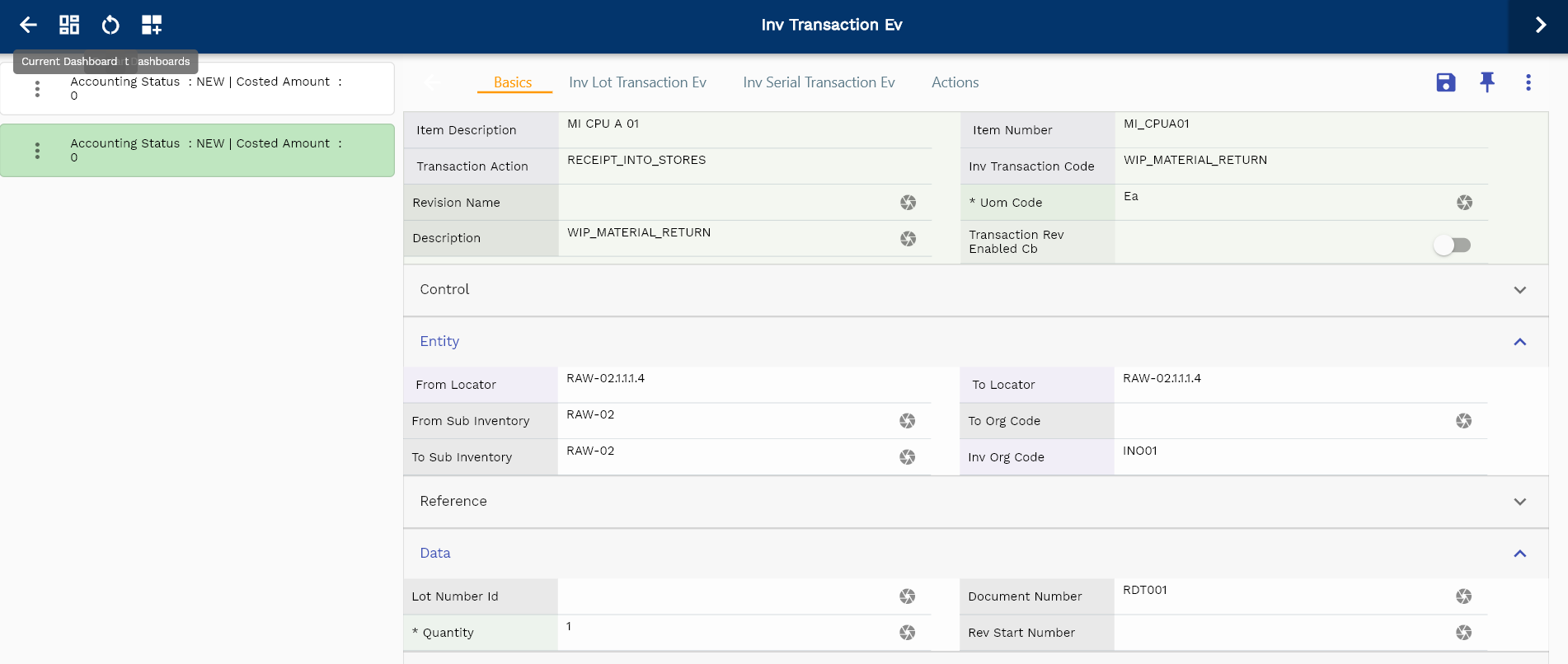Collapse the Entity section

point(1519,342)
